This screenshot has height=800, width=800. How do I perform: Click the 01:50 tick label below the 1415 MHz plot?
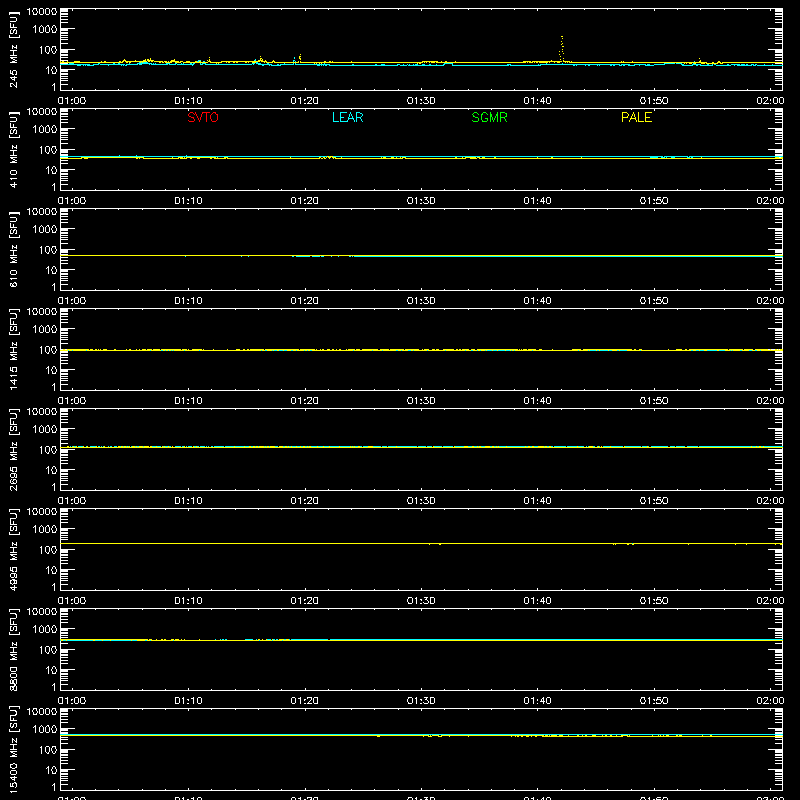pyautogui.click(x=654, y=401)
